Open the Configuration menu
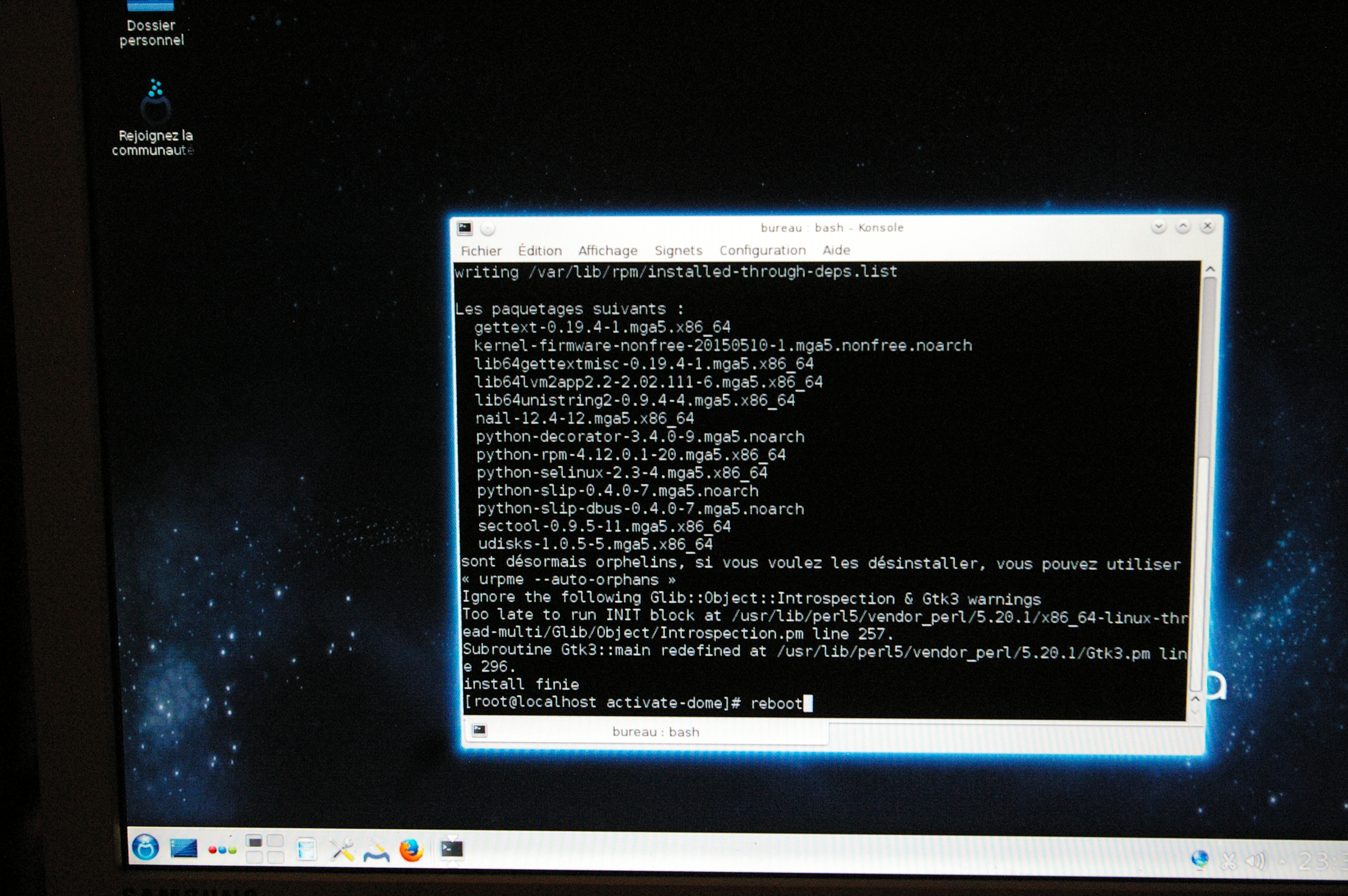Screen dimensions: 1348x896 [762, 250]
